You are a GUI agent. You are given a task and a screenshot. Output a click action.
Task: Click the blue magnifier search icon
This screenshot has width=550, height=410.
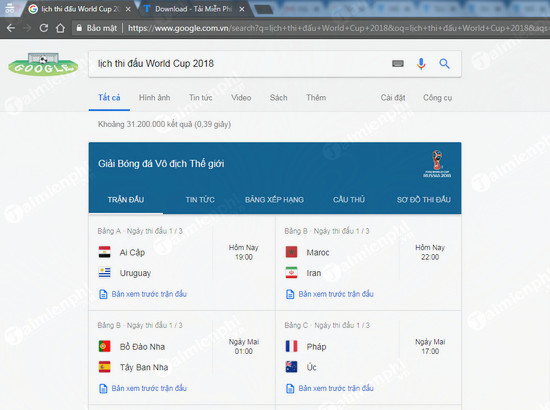coord(444,63)
